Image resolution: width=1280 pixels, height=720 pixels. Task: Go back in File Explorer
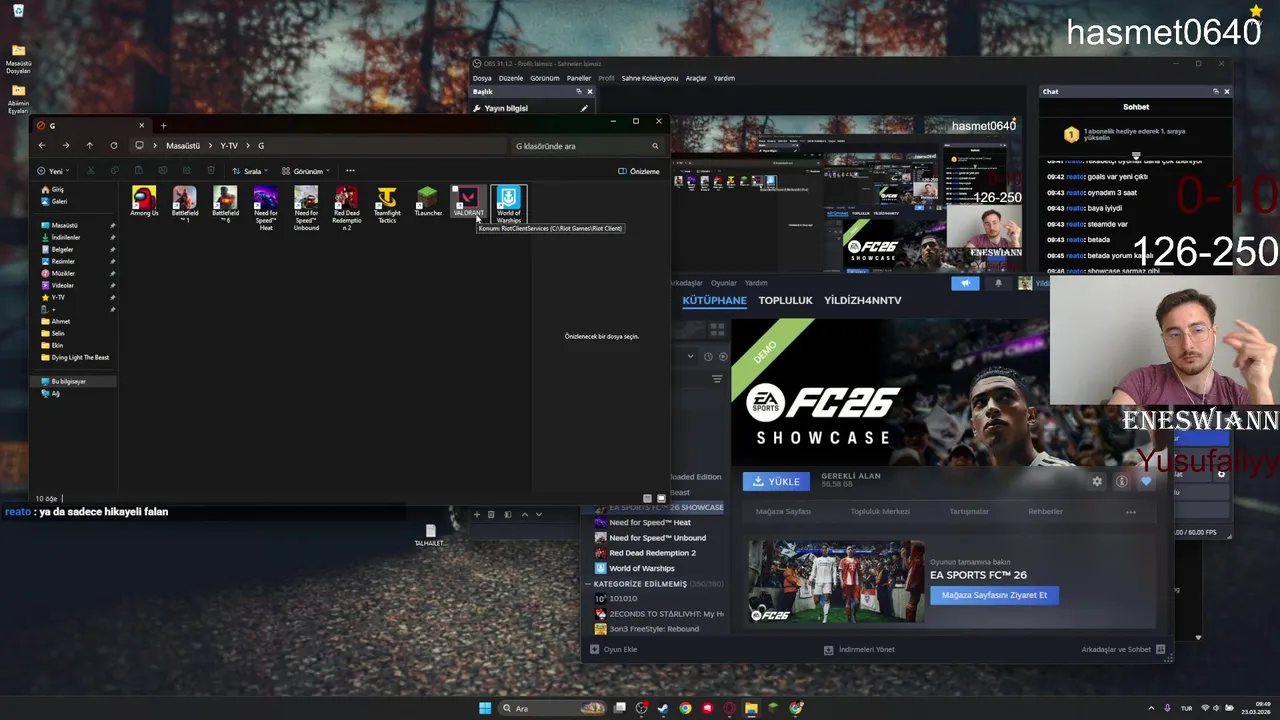tap(42, 146)
